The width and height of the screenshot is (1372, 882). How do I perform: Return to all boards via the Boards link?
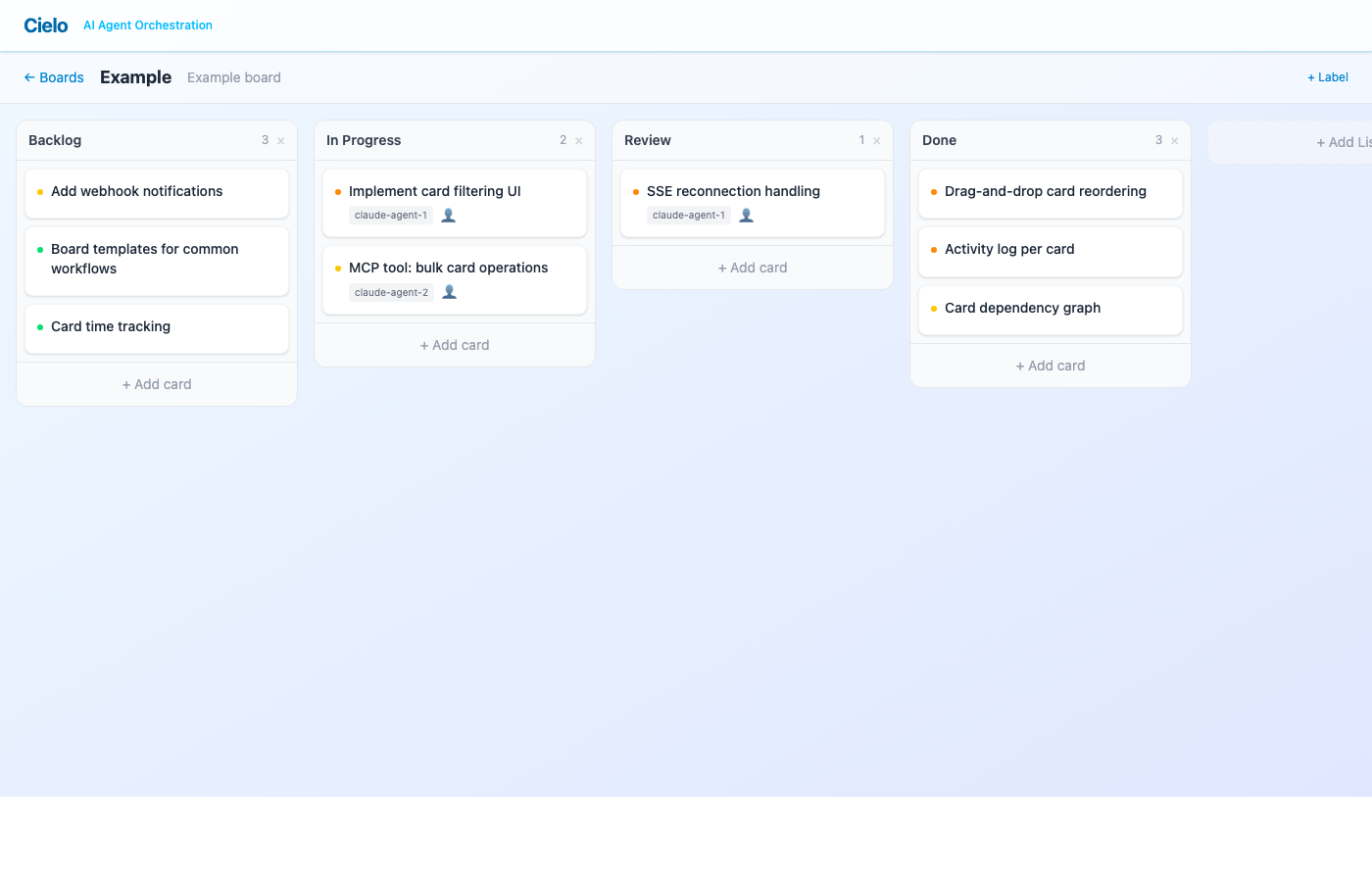[61, 77]
